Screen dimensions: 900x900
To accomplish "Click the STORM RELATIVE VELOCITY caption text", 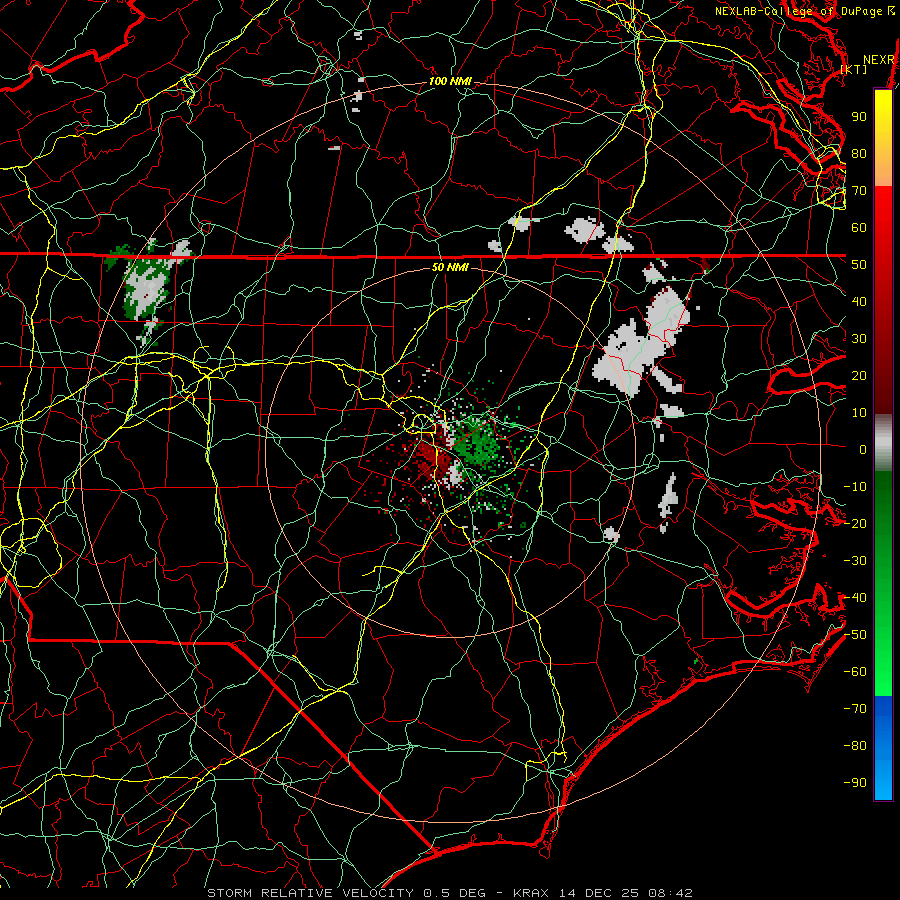I will [x=310, y=893].
